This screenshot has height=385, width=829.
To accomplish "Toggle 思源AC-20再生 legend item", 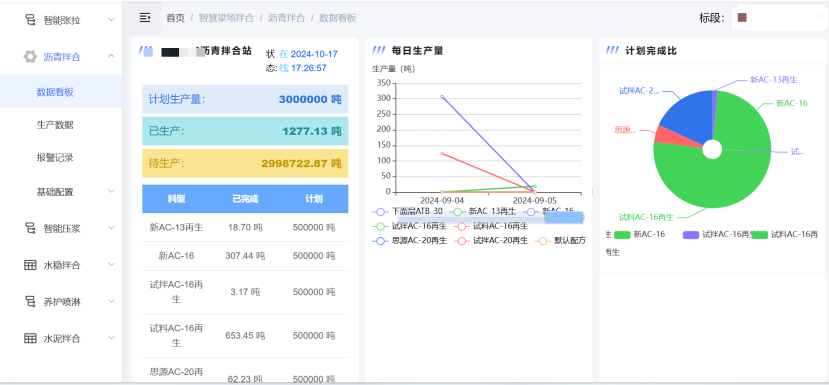I will pyautogui.click(x=410, y=241).
